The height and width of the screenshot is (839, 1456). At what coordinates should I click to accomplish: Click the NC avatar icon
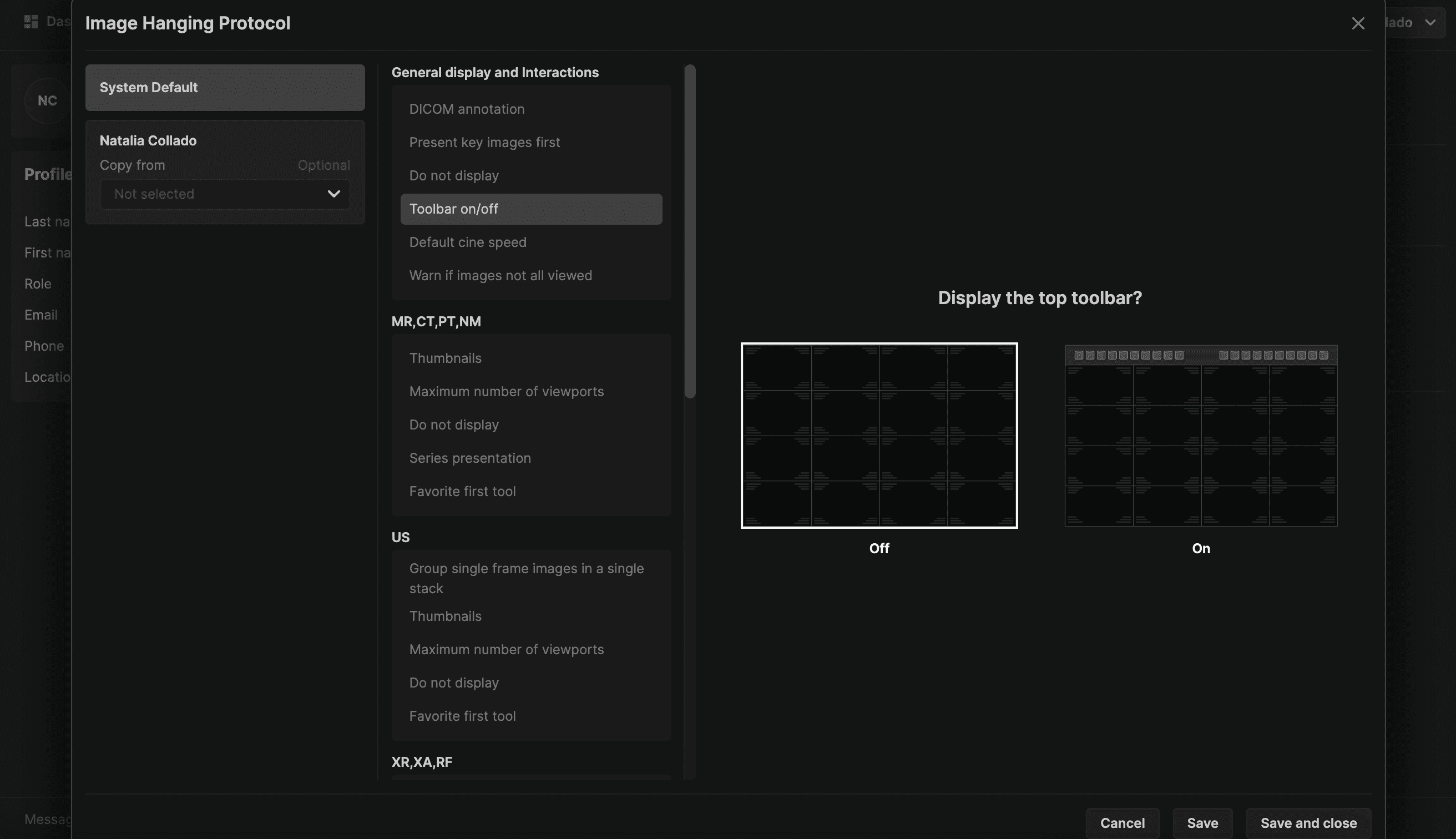click(x=47, y=101)
